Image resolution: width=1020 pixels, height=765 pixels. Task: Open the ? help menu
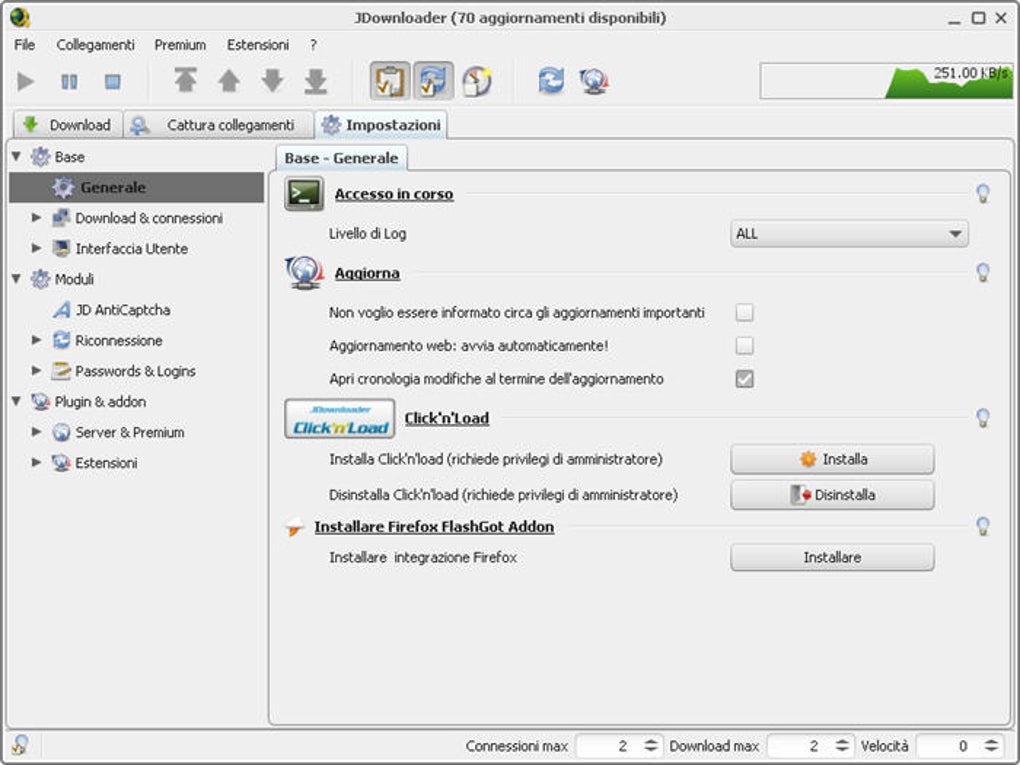pyautogui.click(x=314, y=45)
